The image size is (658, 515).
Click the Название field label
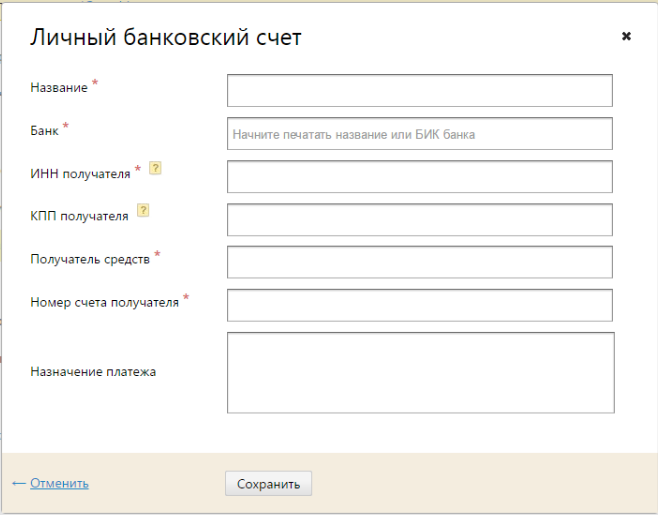point(59,88)
